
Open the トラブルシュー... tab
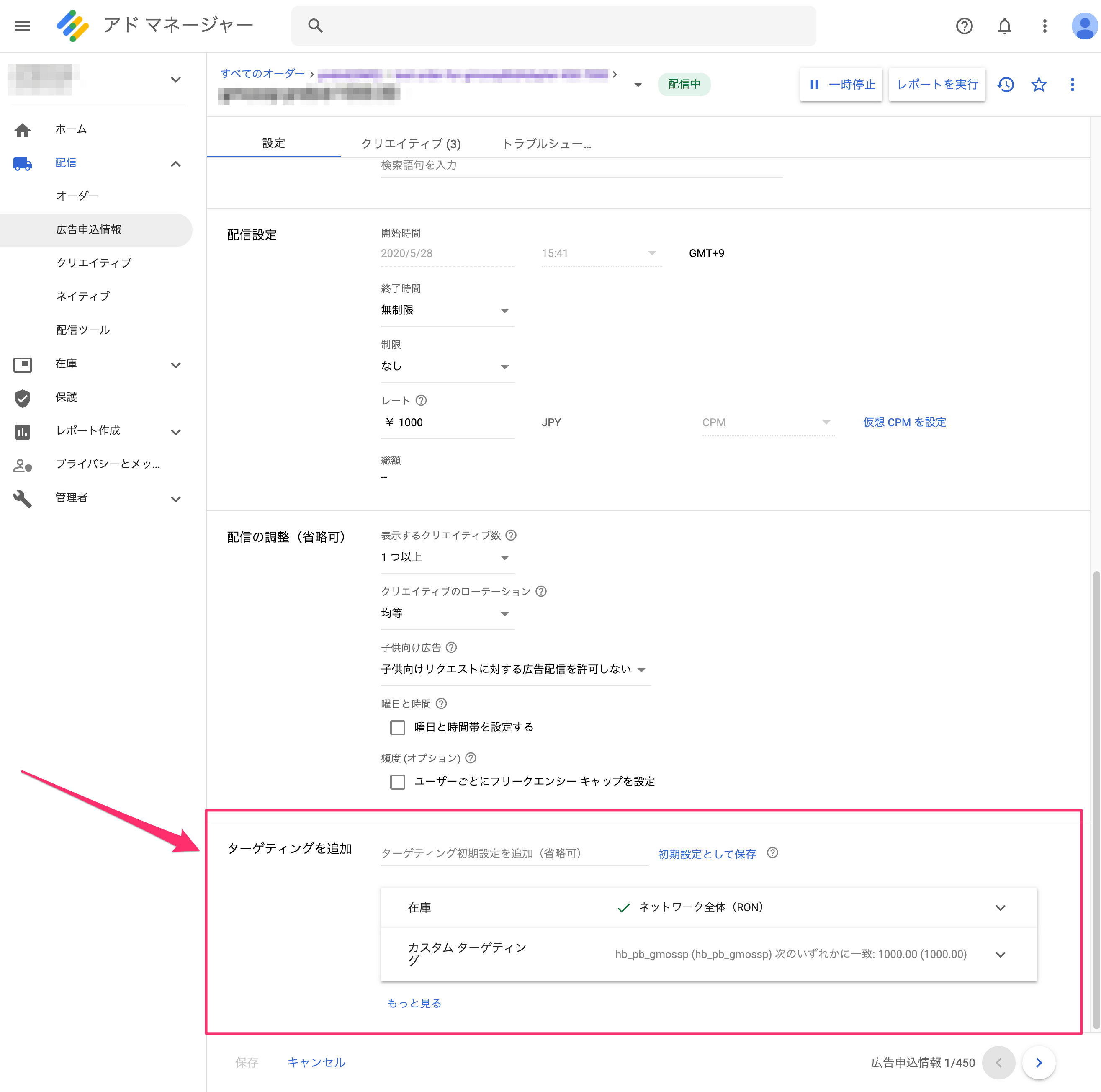pyautogui.click(x=546, y=144)
